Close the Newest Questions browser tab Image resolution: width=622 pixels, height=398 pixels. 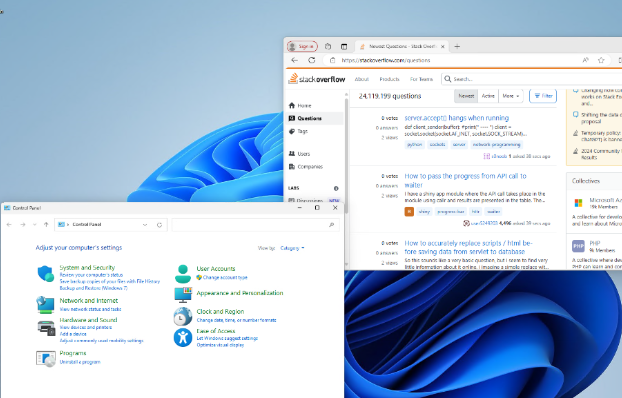[443, 46]
